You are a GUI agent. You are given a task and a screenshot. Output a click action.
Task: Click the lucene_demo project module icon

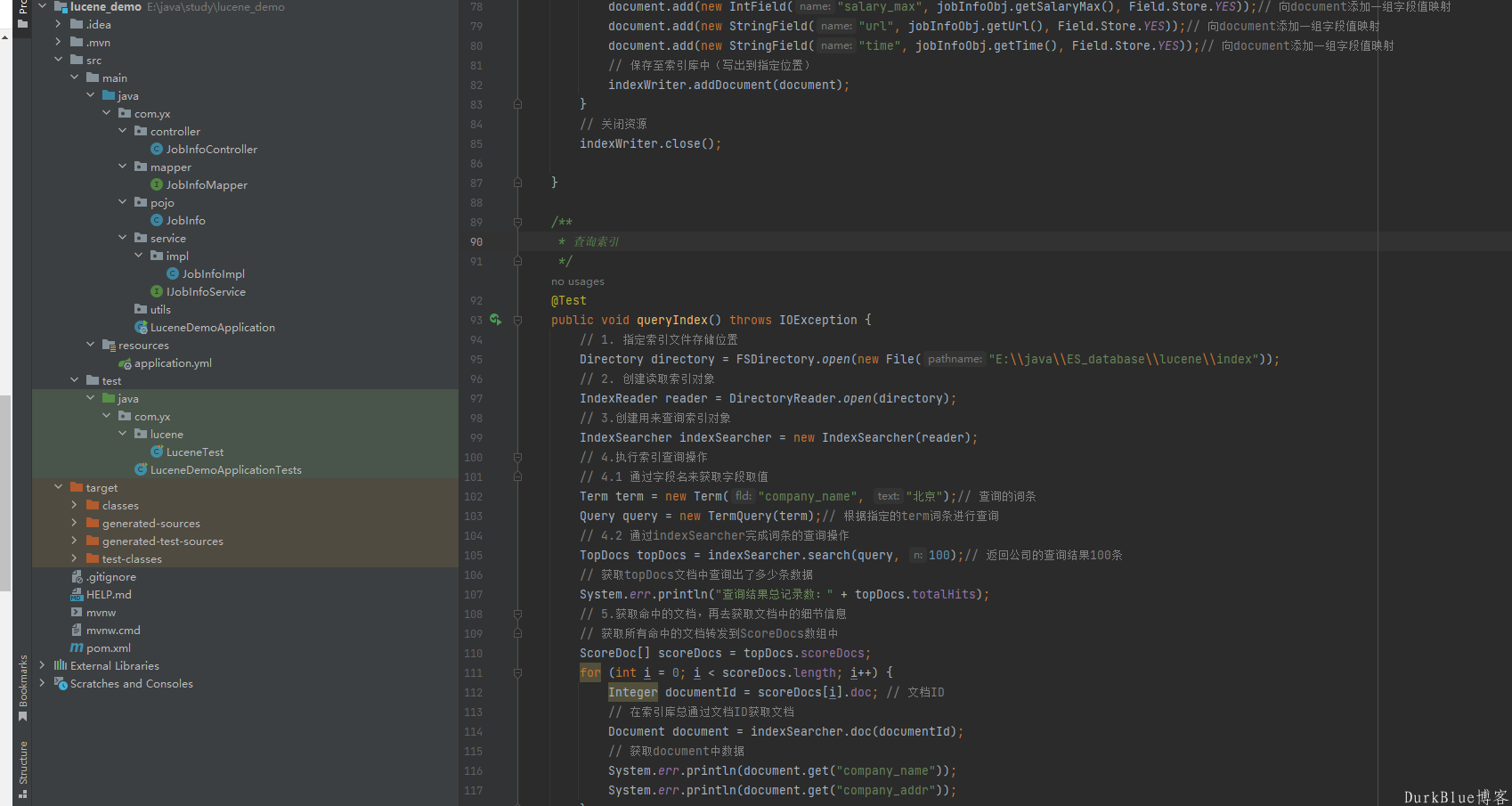pyautogui.click(x=61, y=7)
